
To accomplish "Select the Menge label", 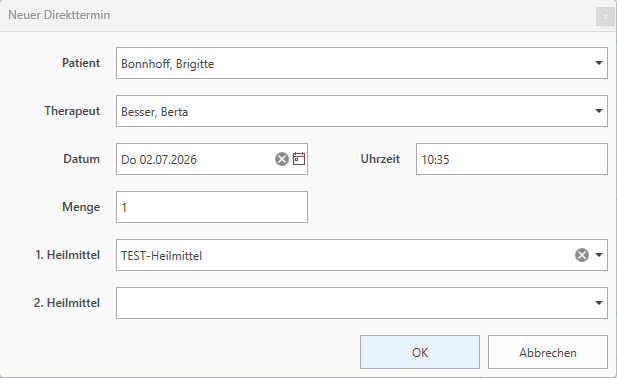I will (x=81, y=207).
